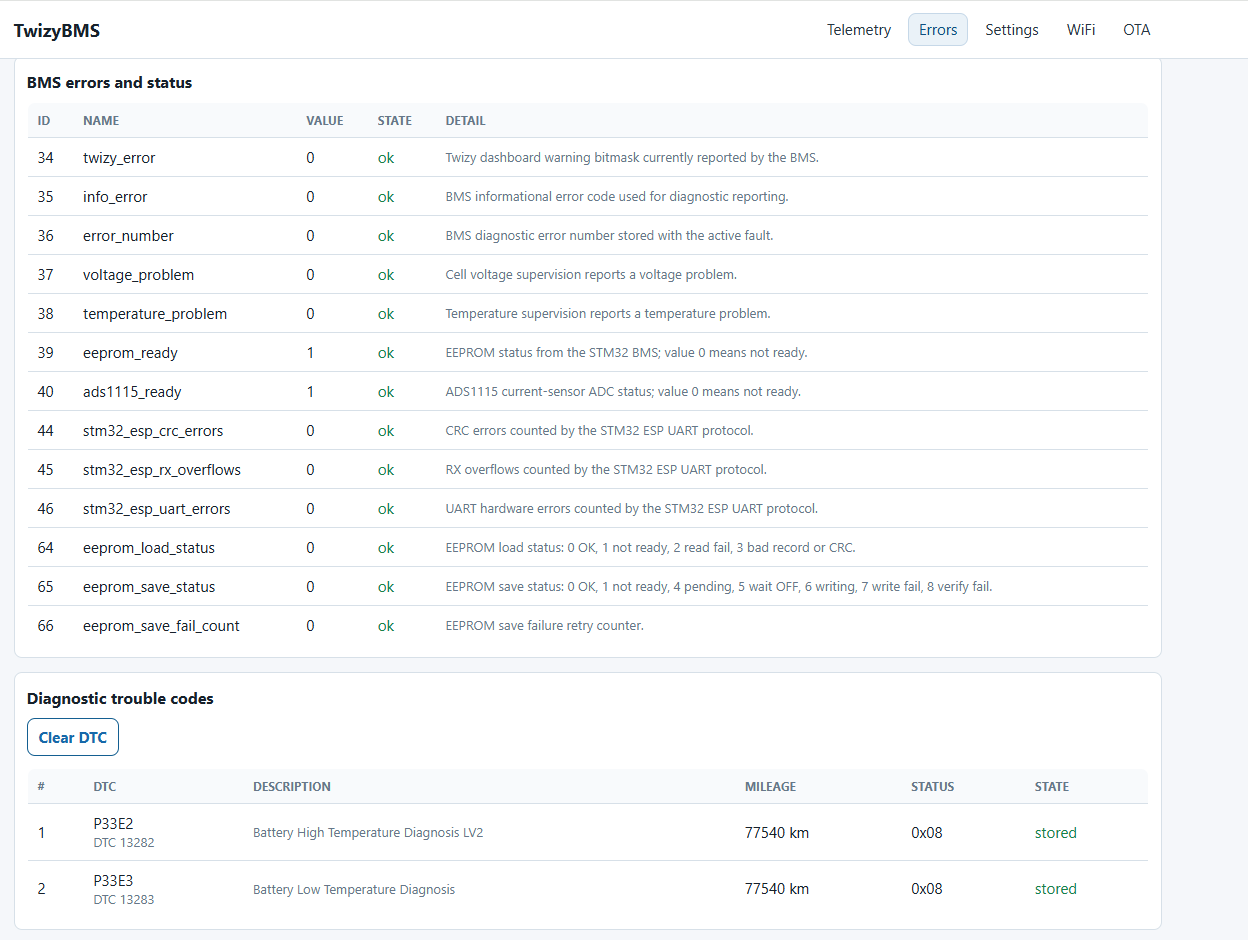Click the Battery Low Temperature Diagnosis description

[354, 889]
